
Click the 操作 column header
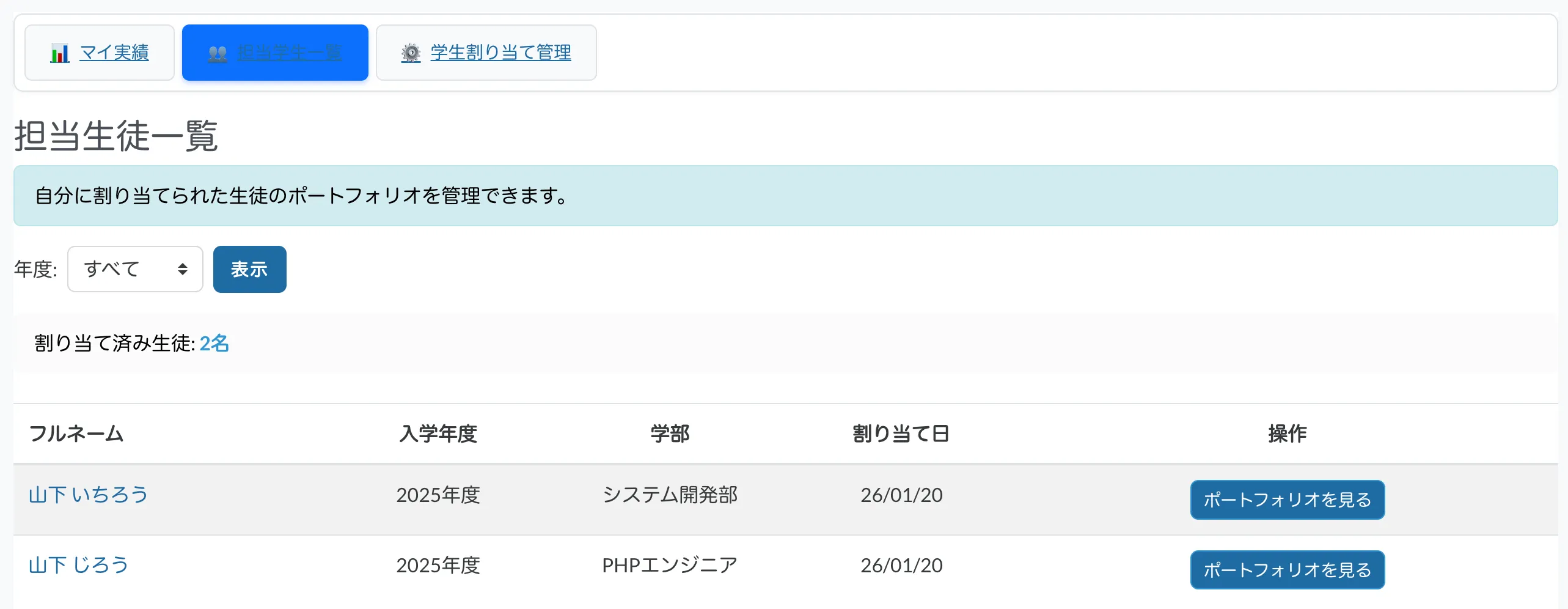point(1287,434)
